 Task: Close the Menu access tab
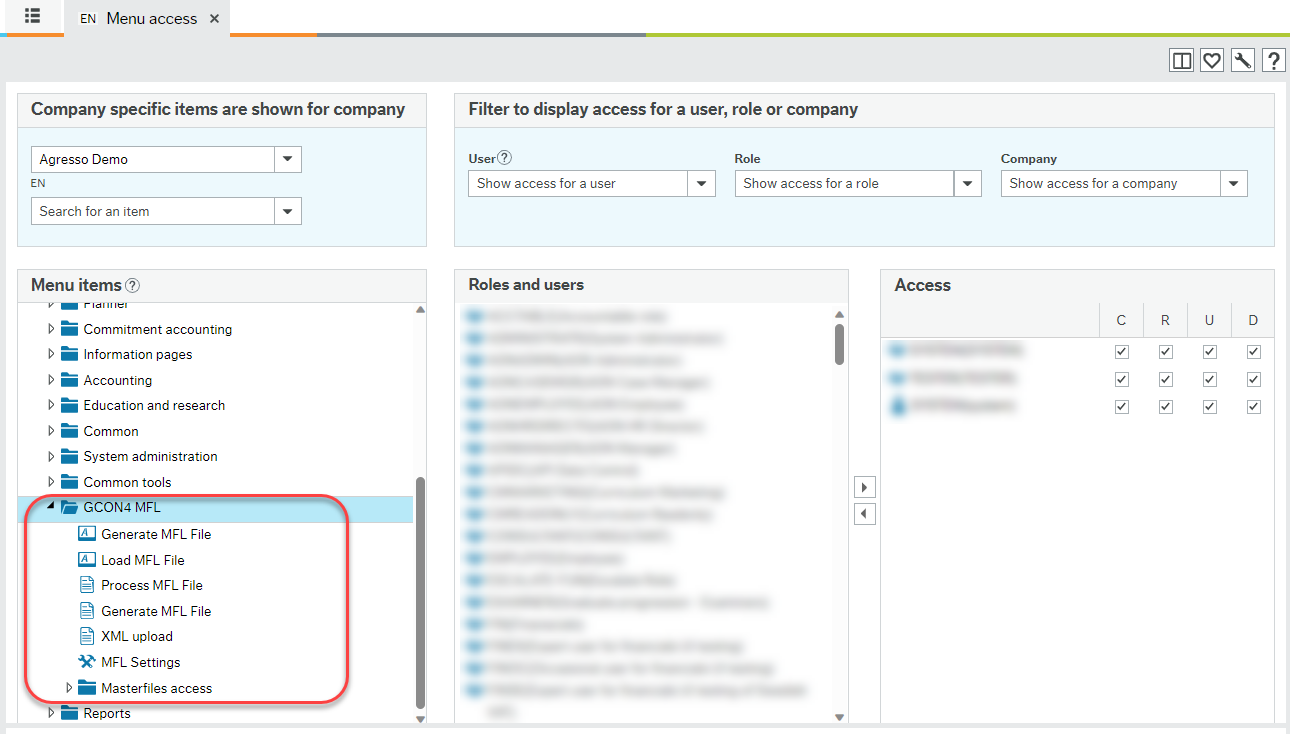pos(214,18)
